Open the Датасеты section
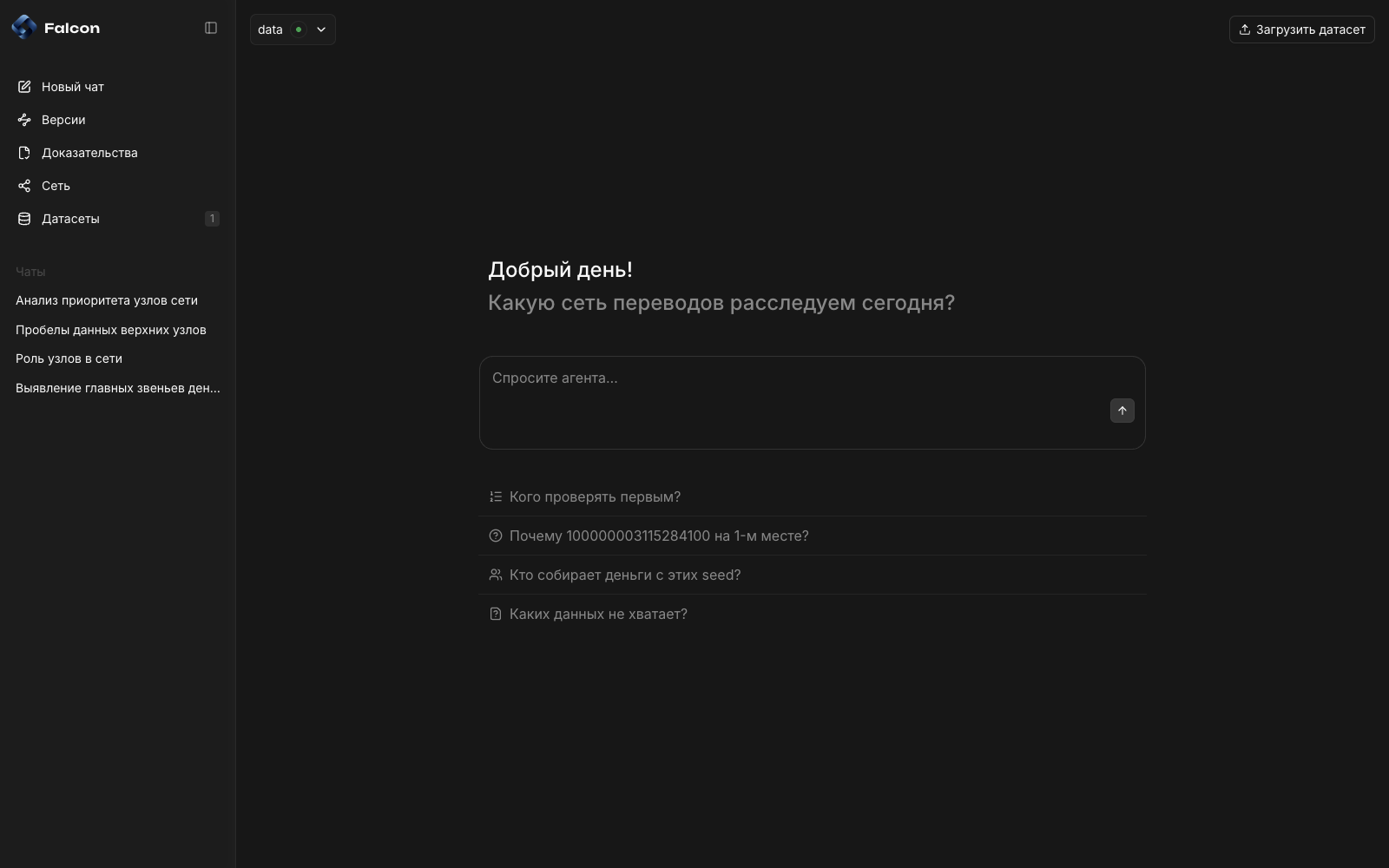This screenshot has height=868, width=1389. 118,219
